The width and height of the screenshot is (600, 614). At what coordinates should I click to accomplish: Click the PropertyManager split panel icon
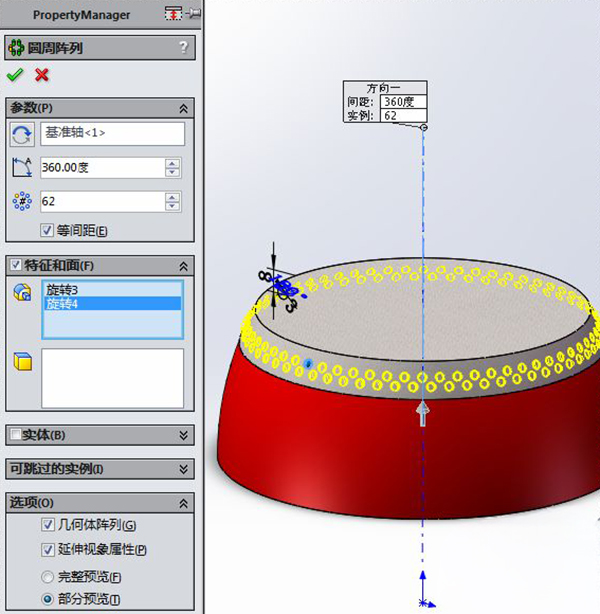[x=173, y=13]
